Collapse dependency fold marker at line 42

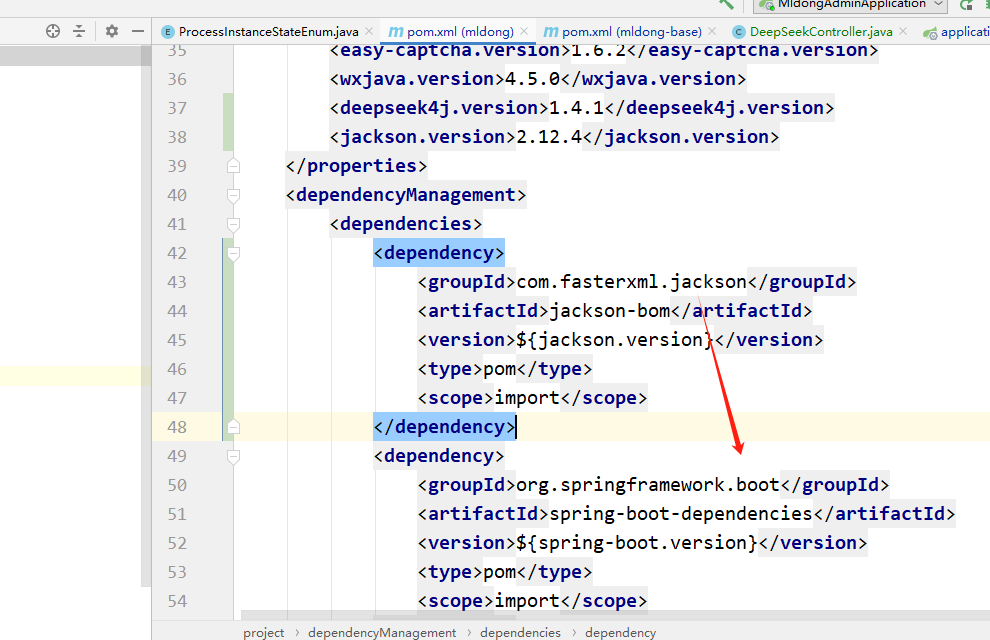[x=233, y=253]
